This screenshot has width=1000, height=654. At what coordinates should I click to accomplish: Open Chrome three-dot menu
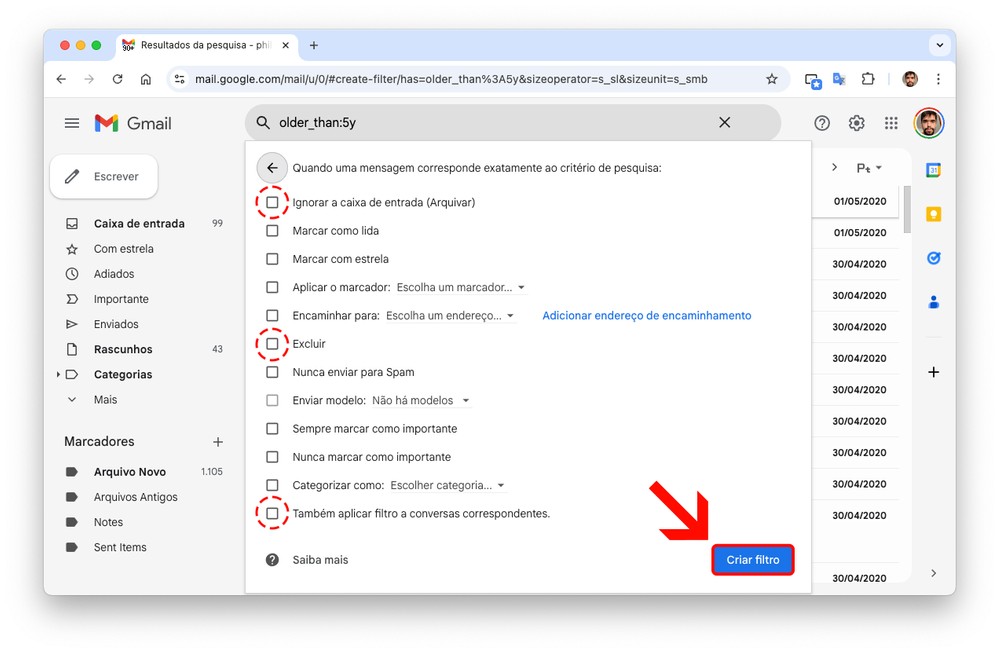click(x=938, y=79)
